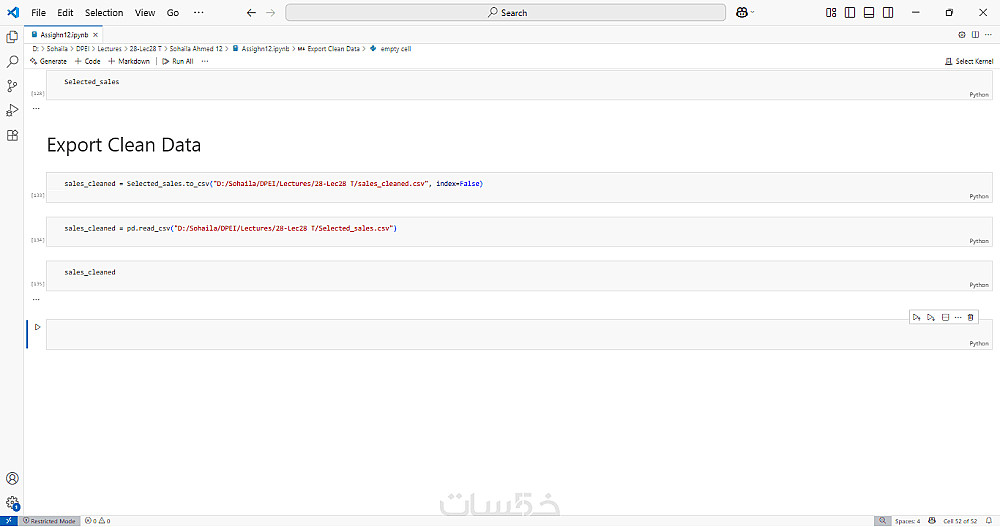Open errors and warnings status item
This screenshot has width=1000, height=527.
pyautogui.click(x=98, y=521)
